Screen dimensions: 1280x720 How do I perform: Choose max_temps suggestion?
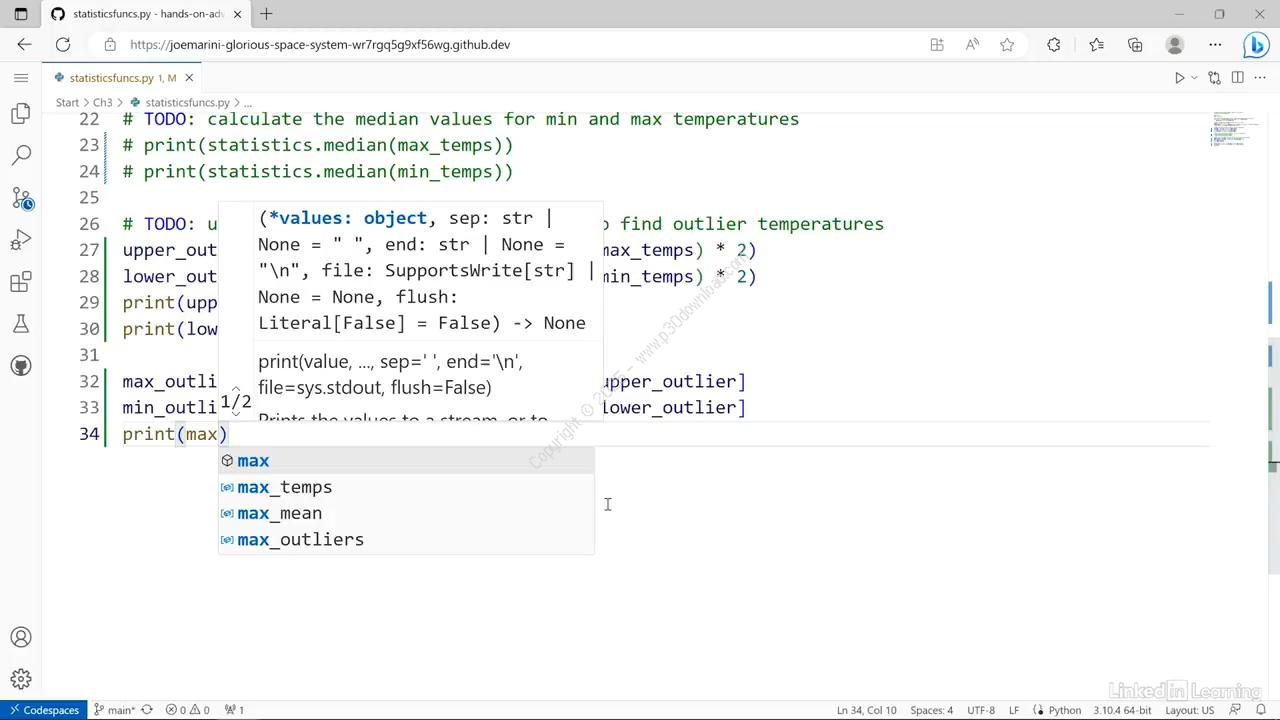coord(406,487)
